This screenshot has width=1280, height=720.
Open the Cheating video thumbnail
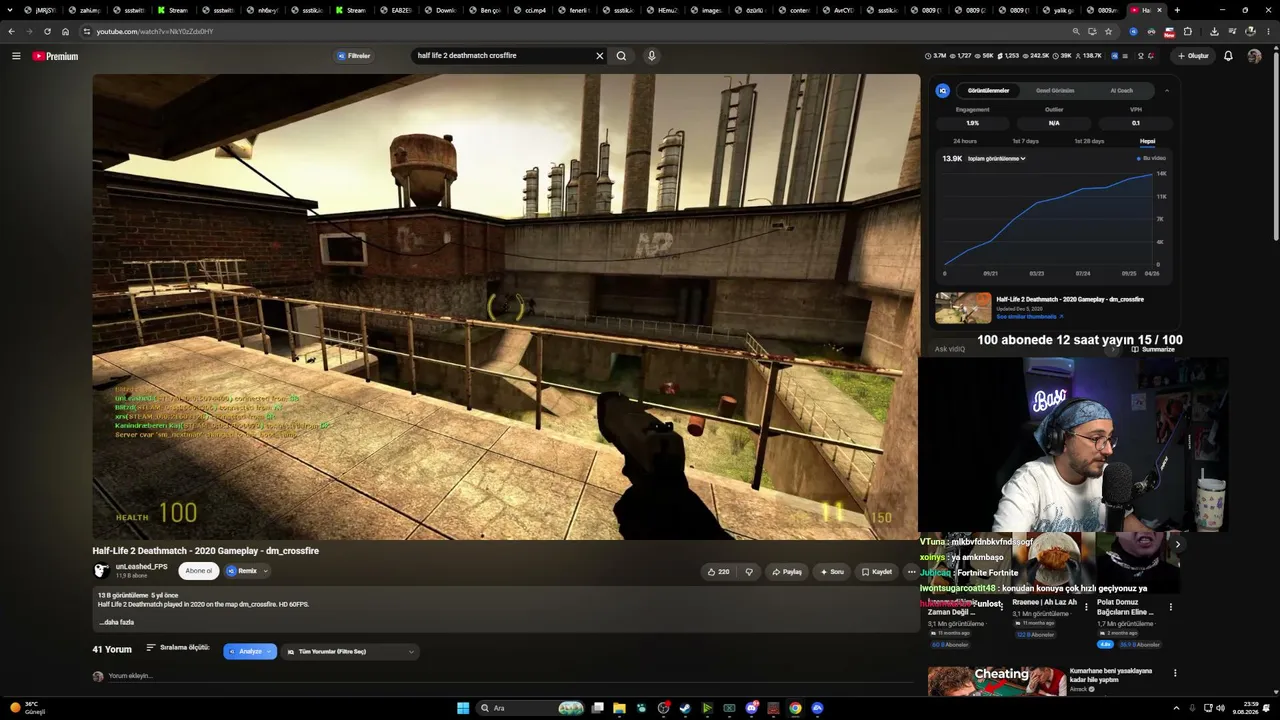coord(997,681)
